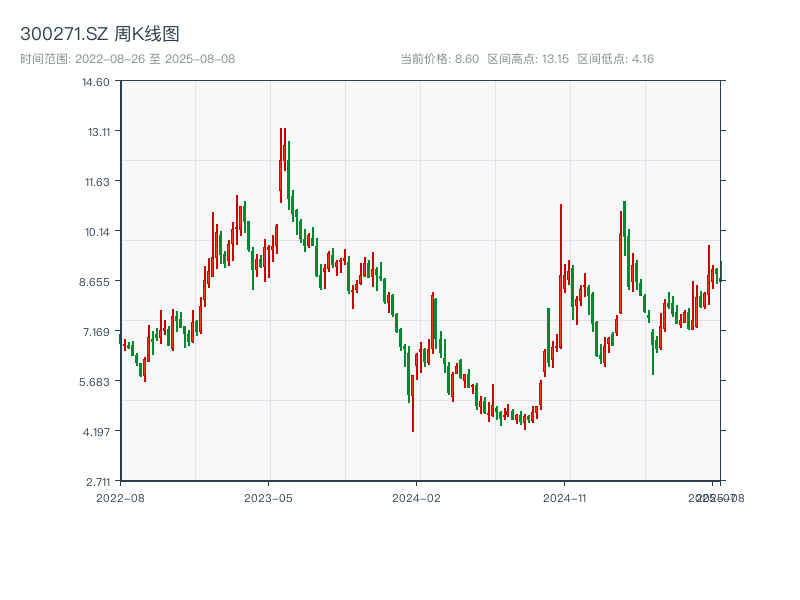Click y-axis label 2.711

click(x=98, y=482)
